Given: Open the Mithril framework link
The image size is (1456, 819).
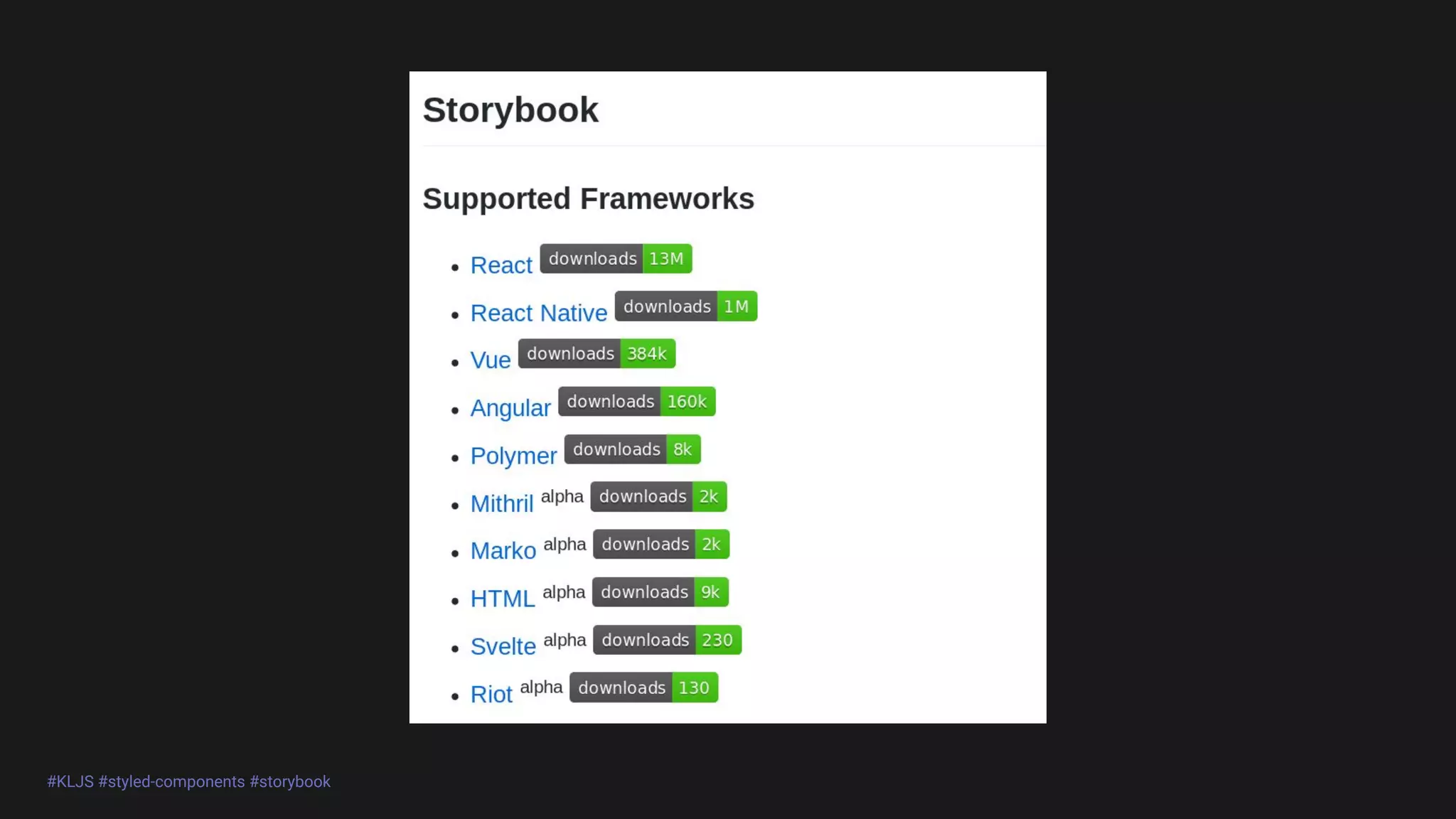Looking at the screenshot, I should click(x=502, y=503).
